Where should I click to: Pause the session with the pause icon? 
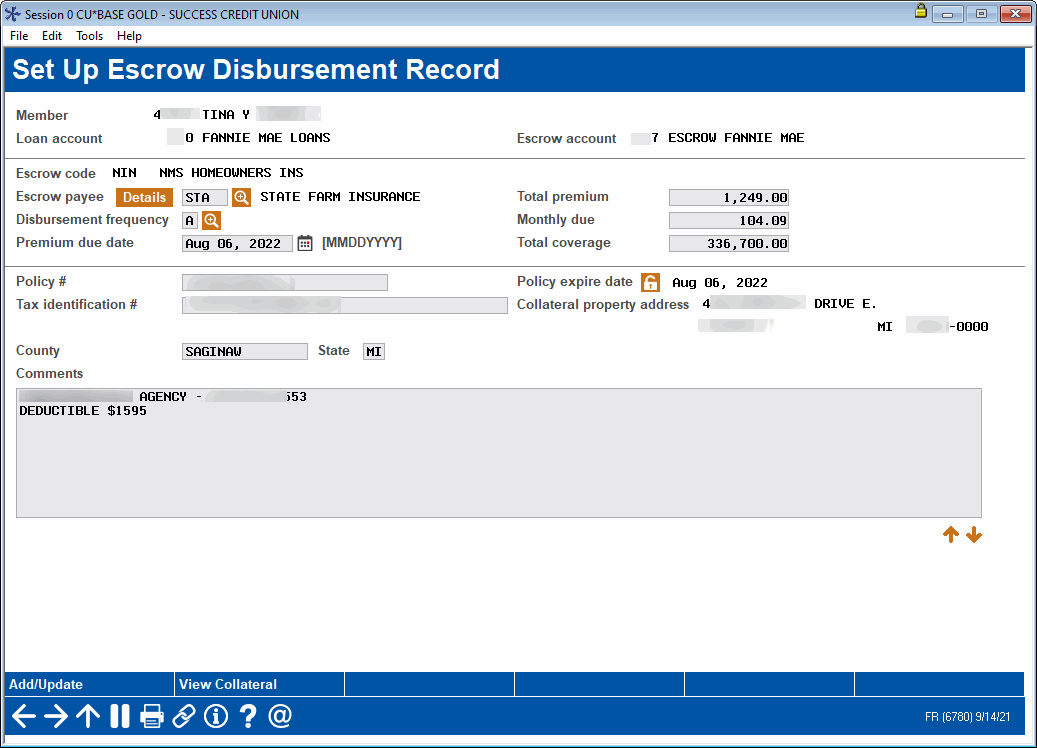(x=119, y=716)
